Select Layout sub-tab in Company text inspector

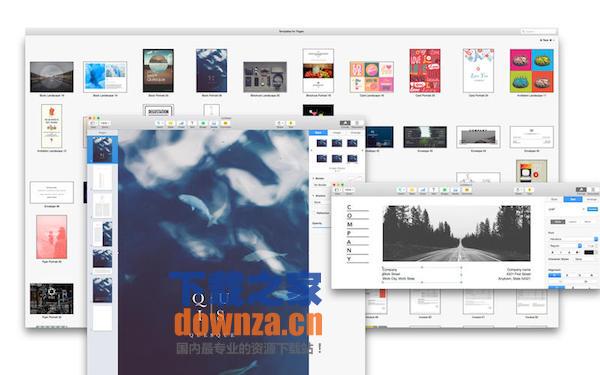click(x=572, y=222)
